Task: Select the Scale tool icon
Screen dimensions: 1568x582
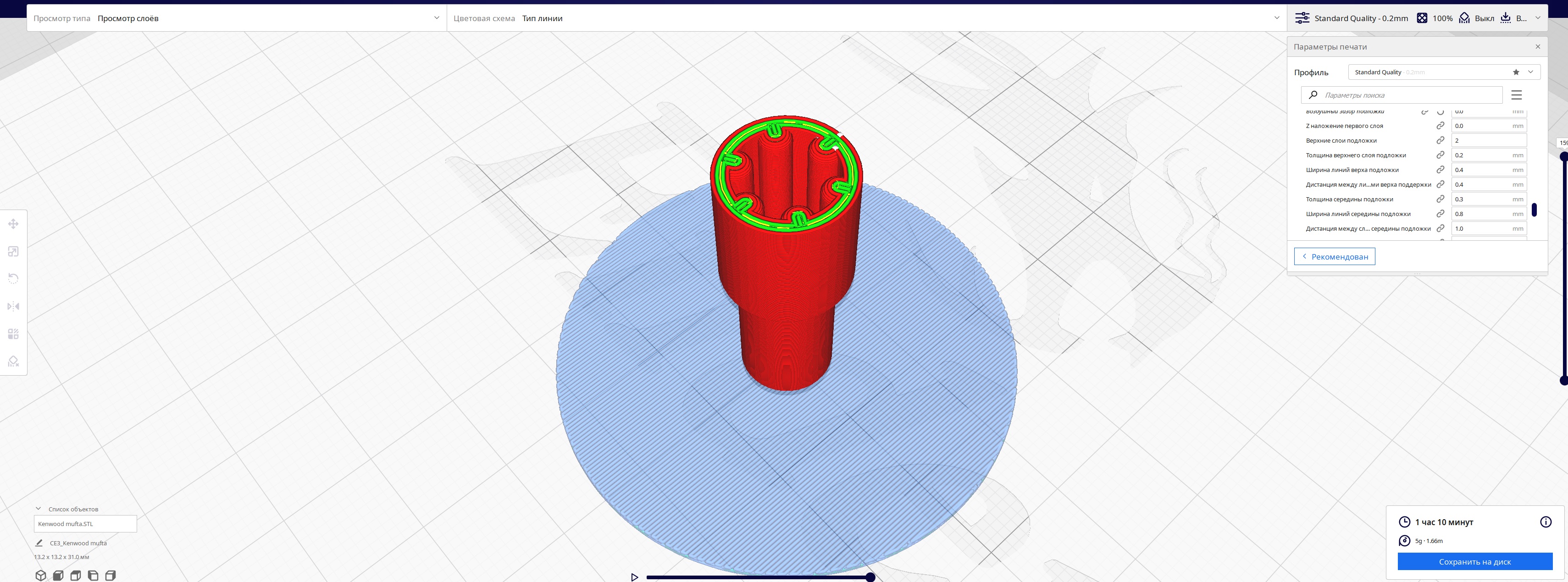Action: (13, 251)
